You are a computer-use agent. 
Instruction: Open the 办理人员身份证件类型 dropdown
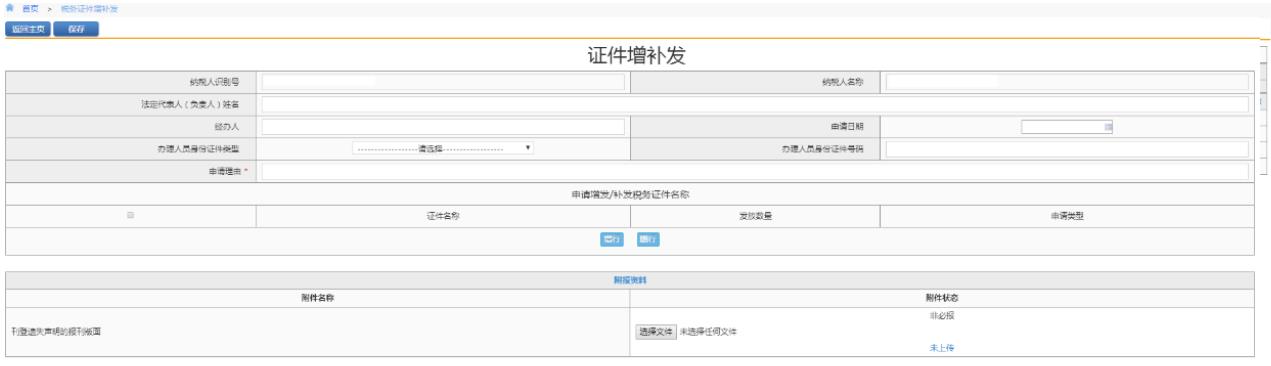click(443, 149)
